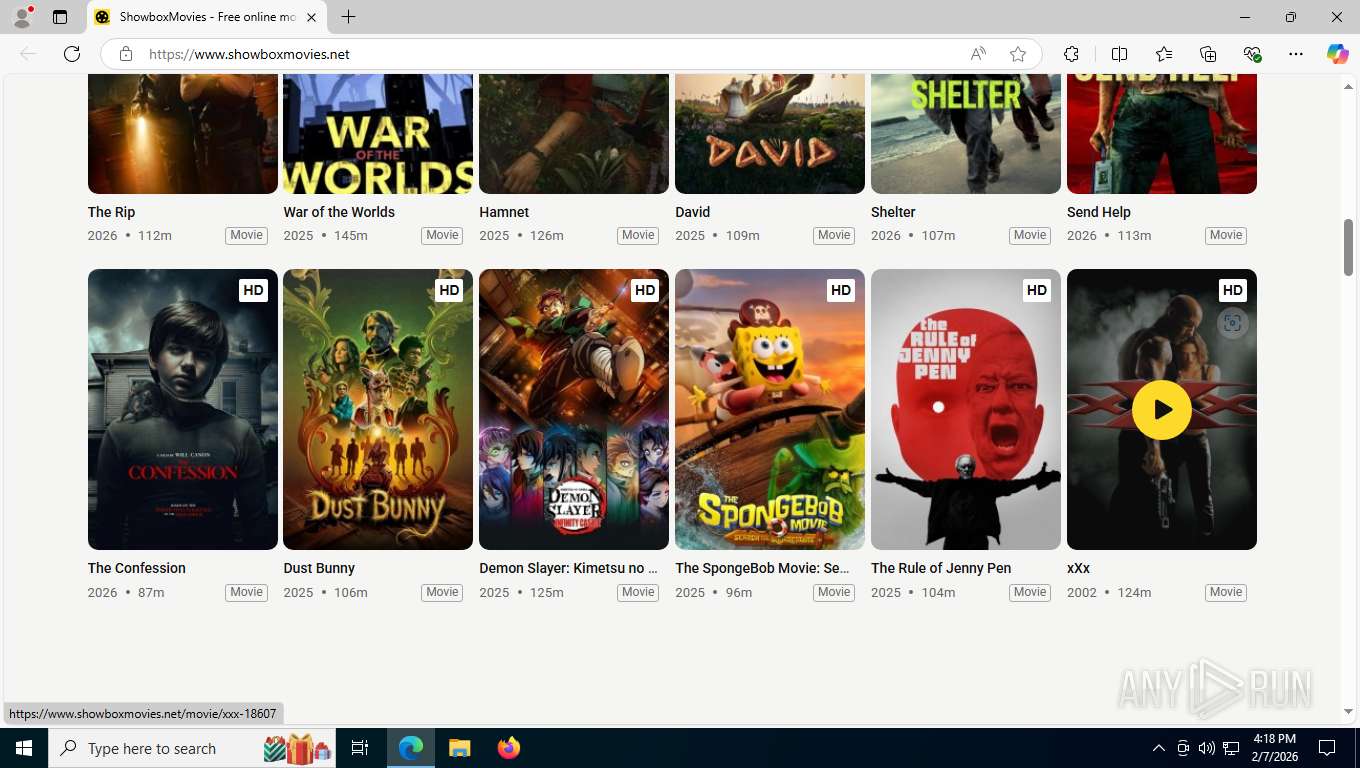The height and width of the screenshot is (768, 1360).
Task: Open network status tray icon
Action: [x=1231, y=748]
